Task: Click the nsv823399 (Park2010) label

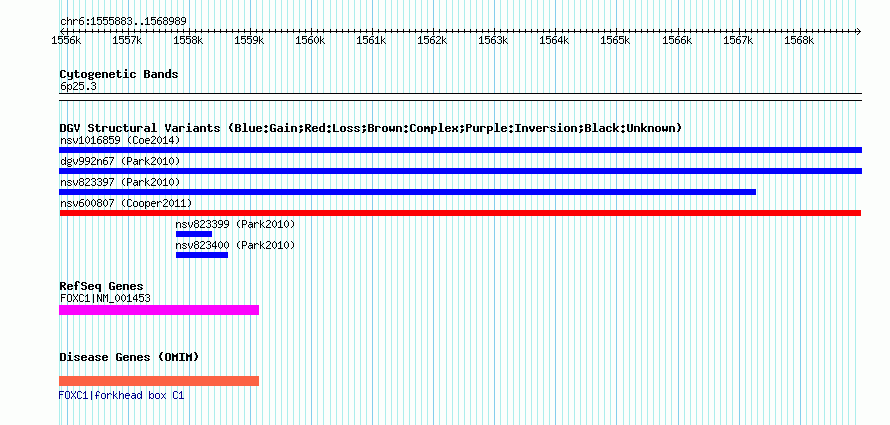Action: (235, 224)
